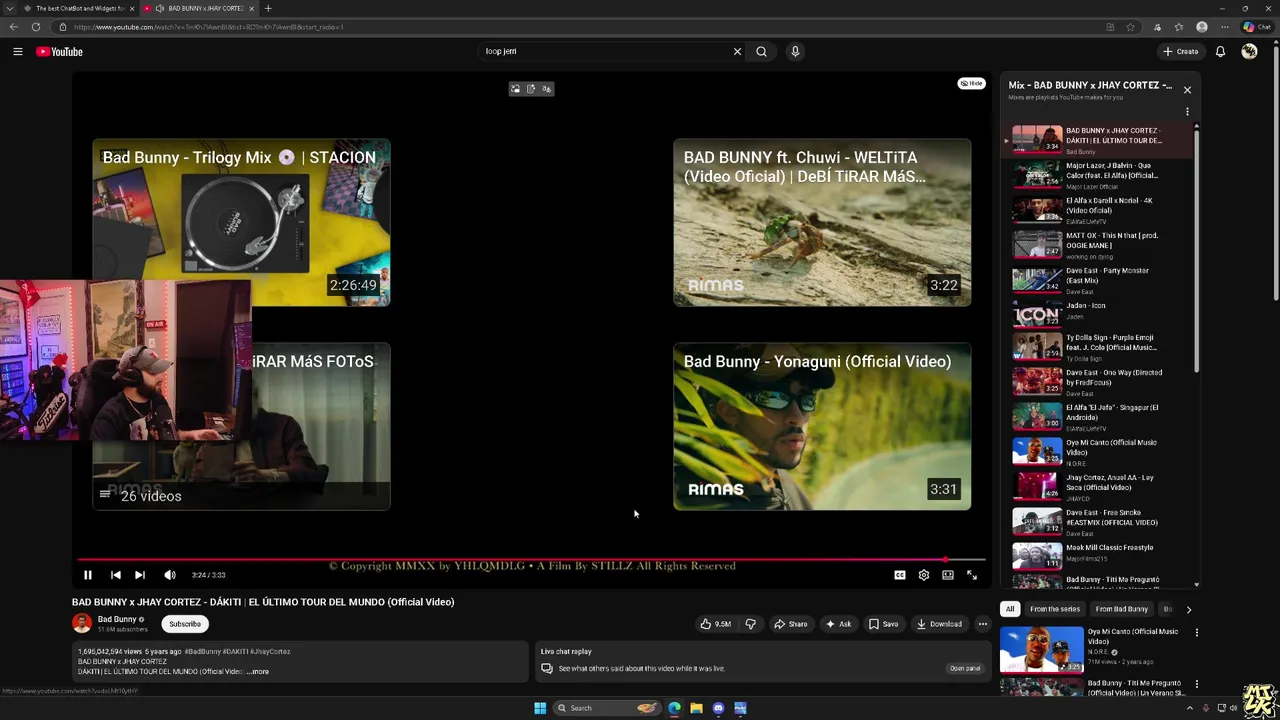Bookmark this page with the star
This screenshot has height=720, width=1280.
pyautogui.click(x=1130, y=27)
